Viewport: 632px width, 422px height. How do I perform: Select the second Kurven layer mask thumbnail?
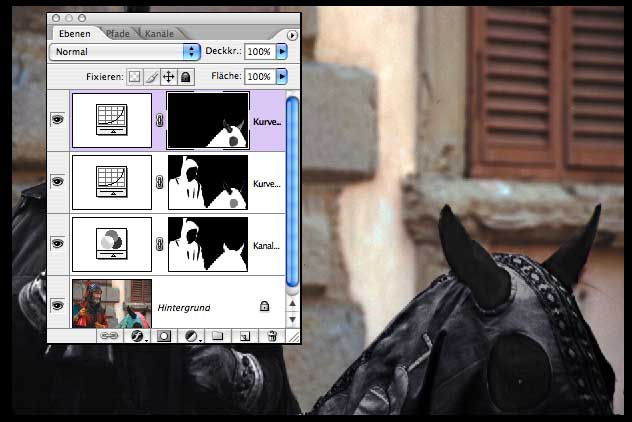pos(208,183)
